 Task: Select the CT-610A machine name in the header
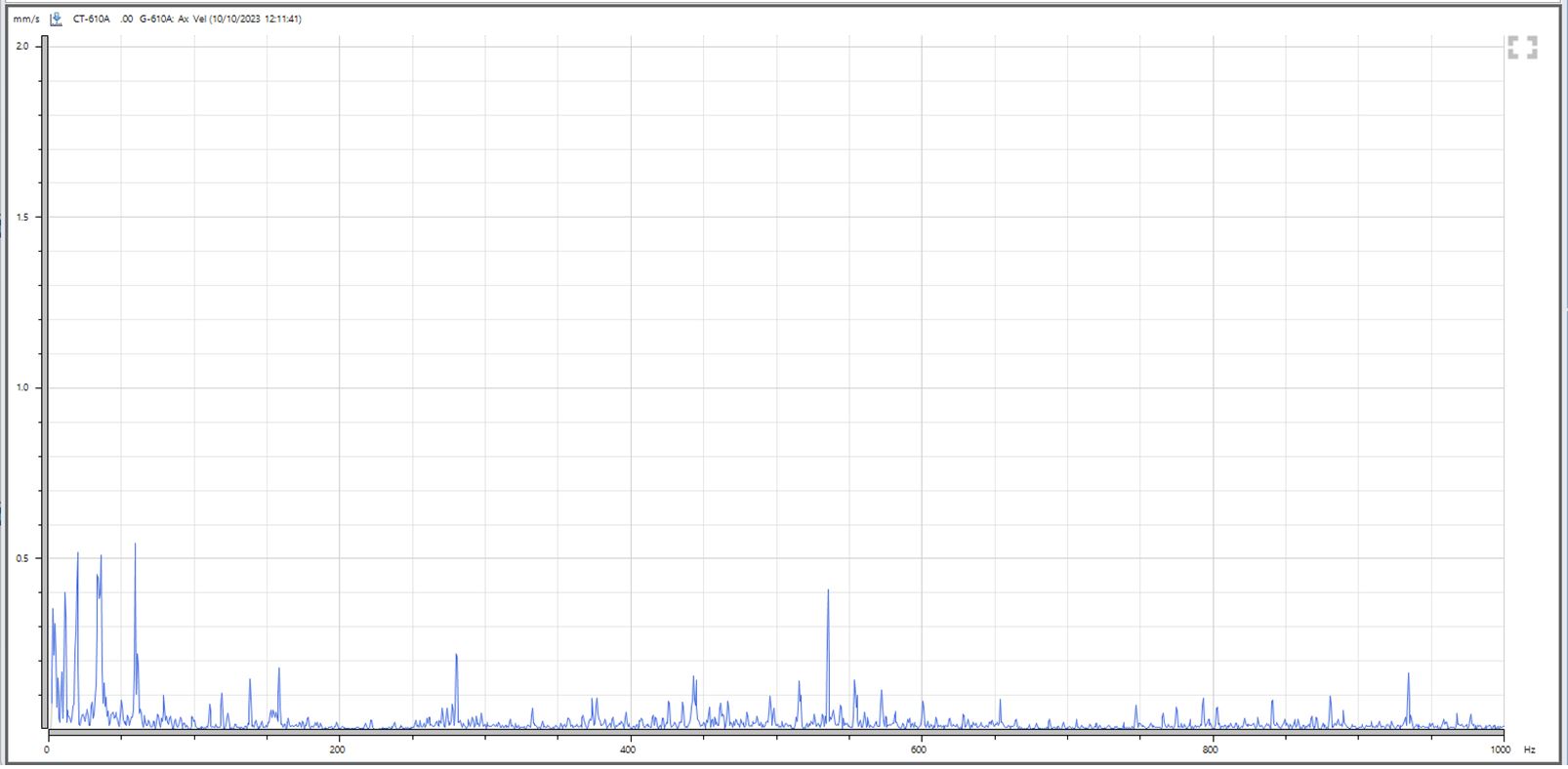click(x=92, y=19)
